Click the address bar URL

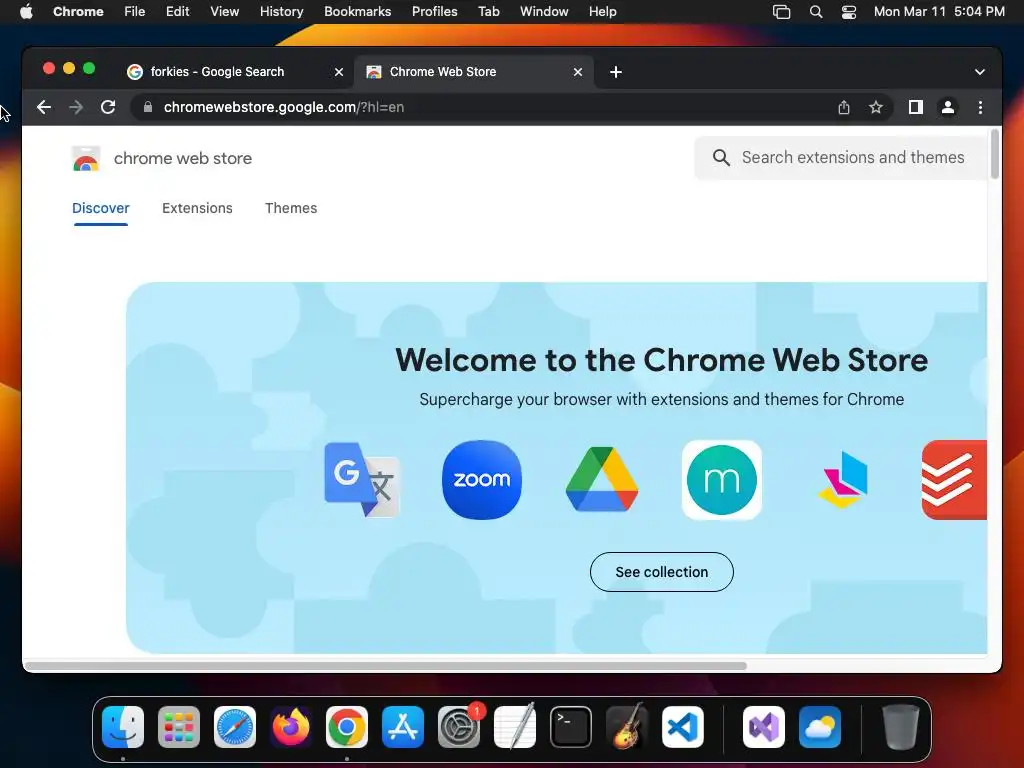point(283,107)
